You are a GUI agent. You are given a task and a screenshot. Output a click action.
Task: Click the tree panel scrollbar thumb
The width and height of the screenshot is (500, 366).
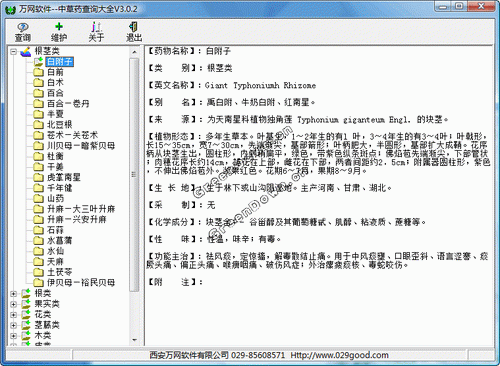click(x=134, y=175)
